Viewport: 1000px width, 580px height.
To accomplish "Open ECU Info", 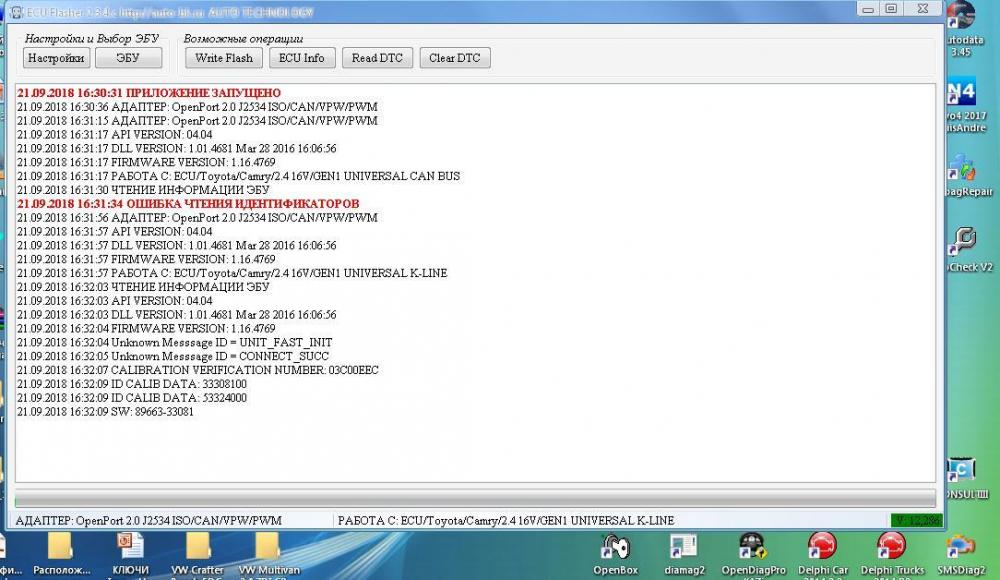I will click(301, 58).
